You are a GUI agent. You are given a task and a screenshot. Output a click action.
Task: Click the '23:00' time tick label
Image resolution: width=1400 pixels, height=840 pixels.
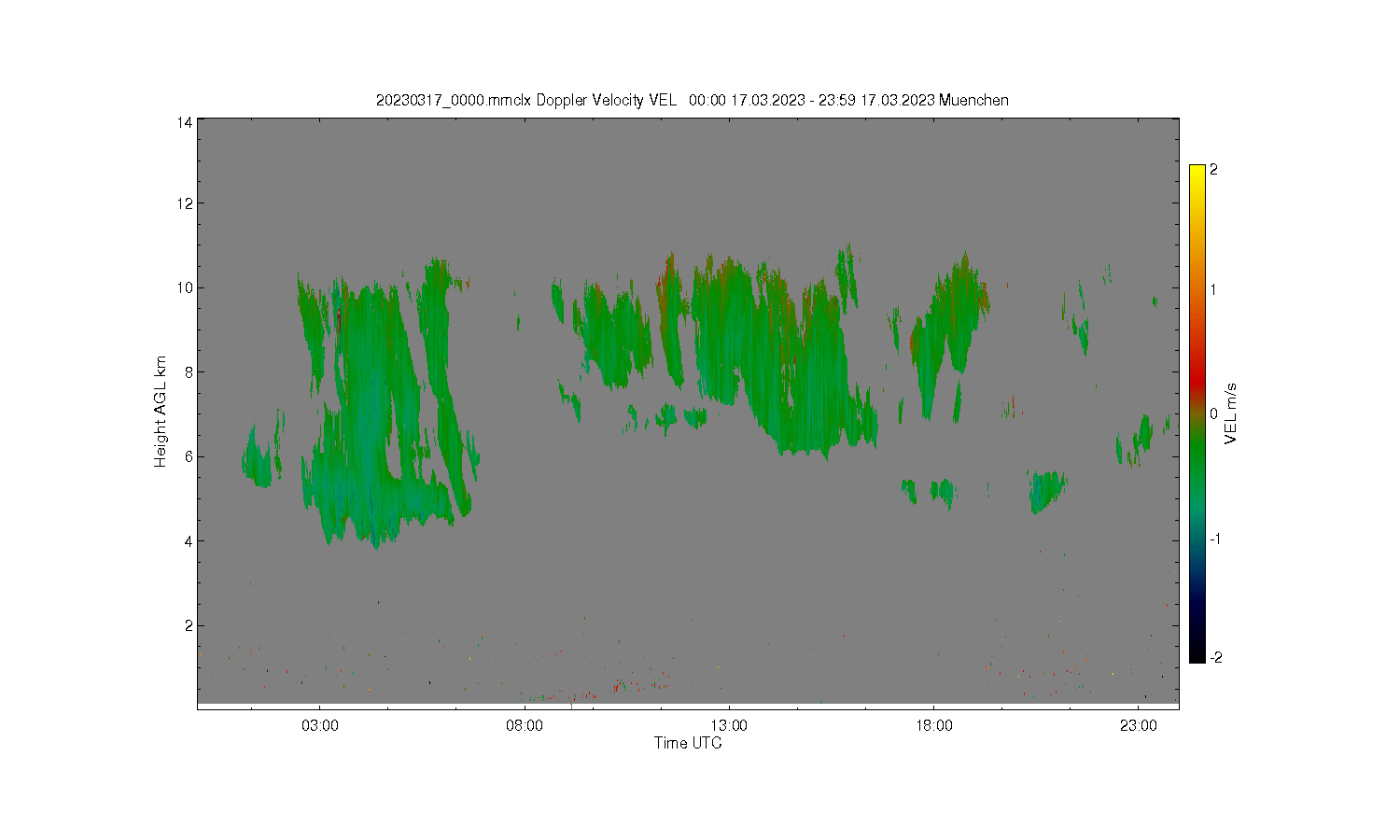1138,726
